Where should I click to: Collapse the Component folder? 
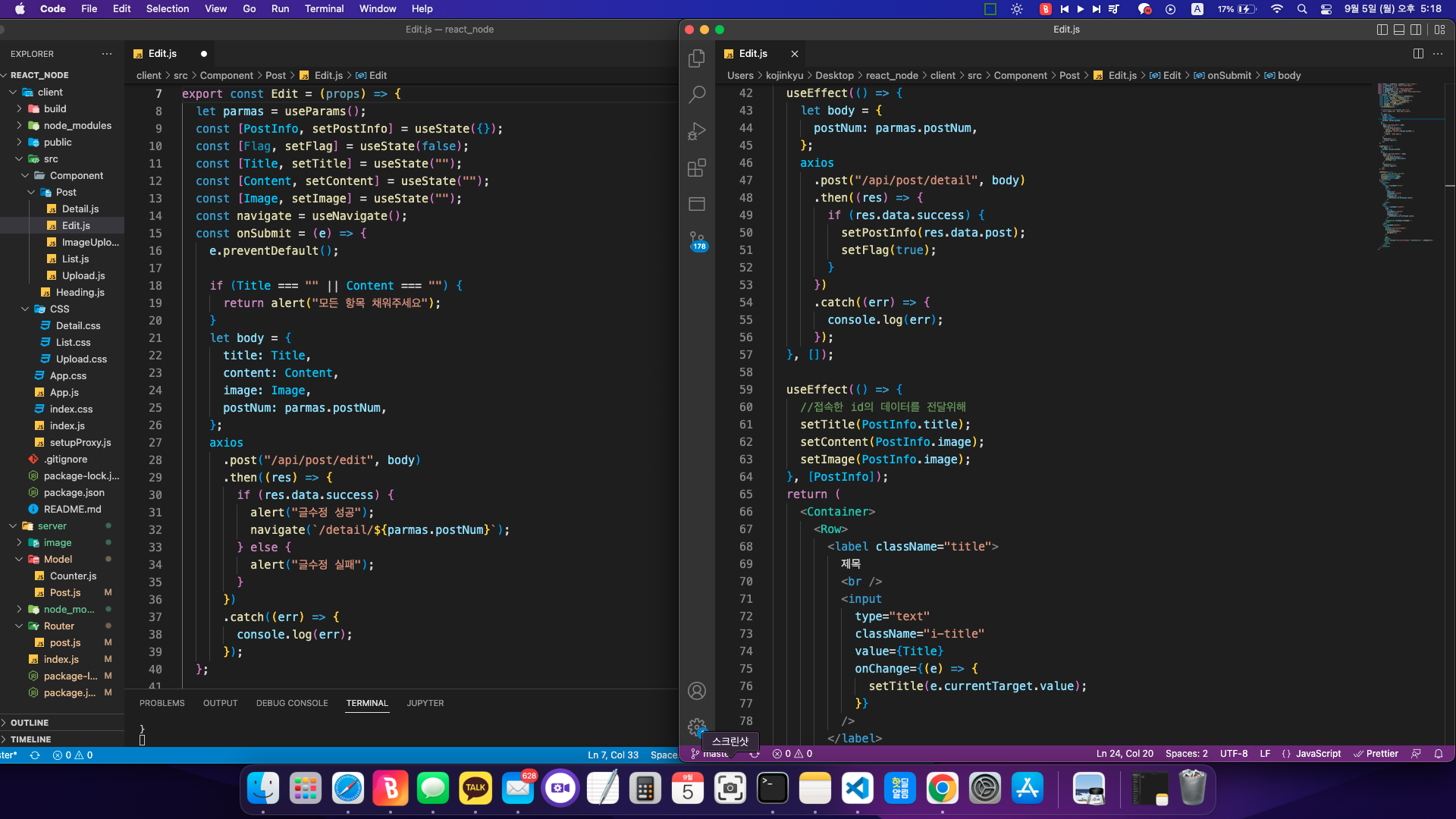click(x=76, y=175)
